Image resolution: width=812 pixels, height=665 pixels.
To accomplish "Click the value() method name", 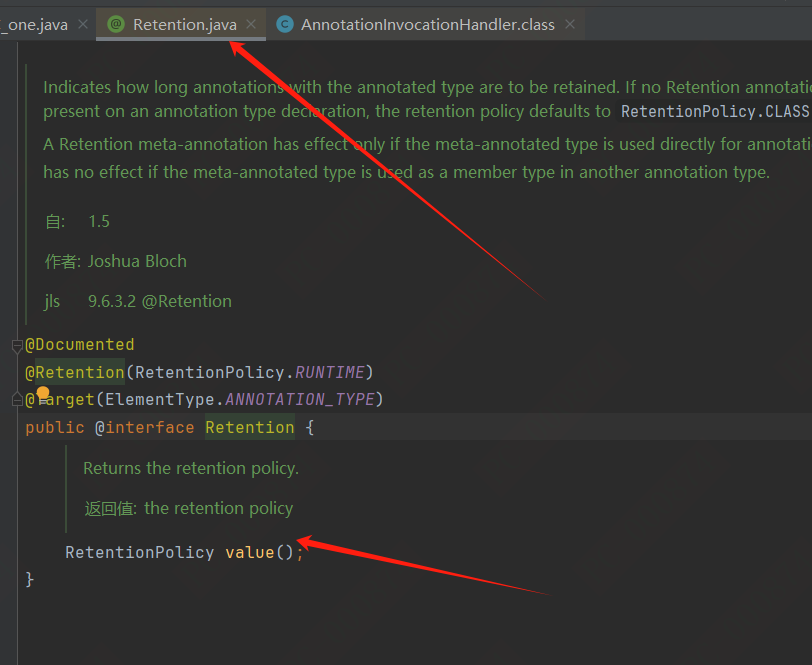I will 250,553.
